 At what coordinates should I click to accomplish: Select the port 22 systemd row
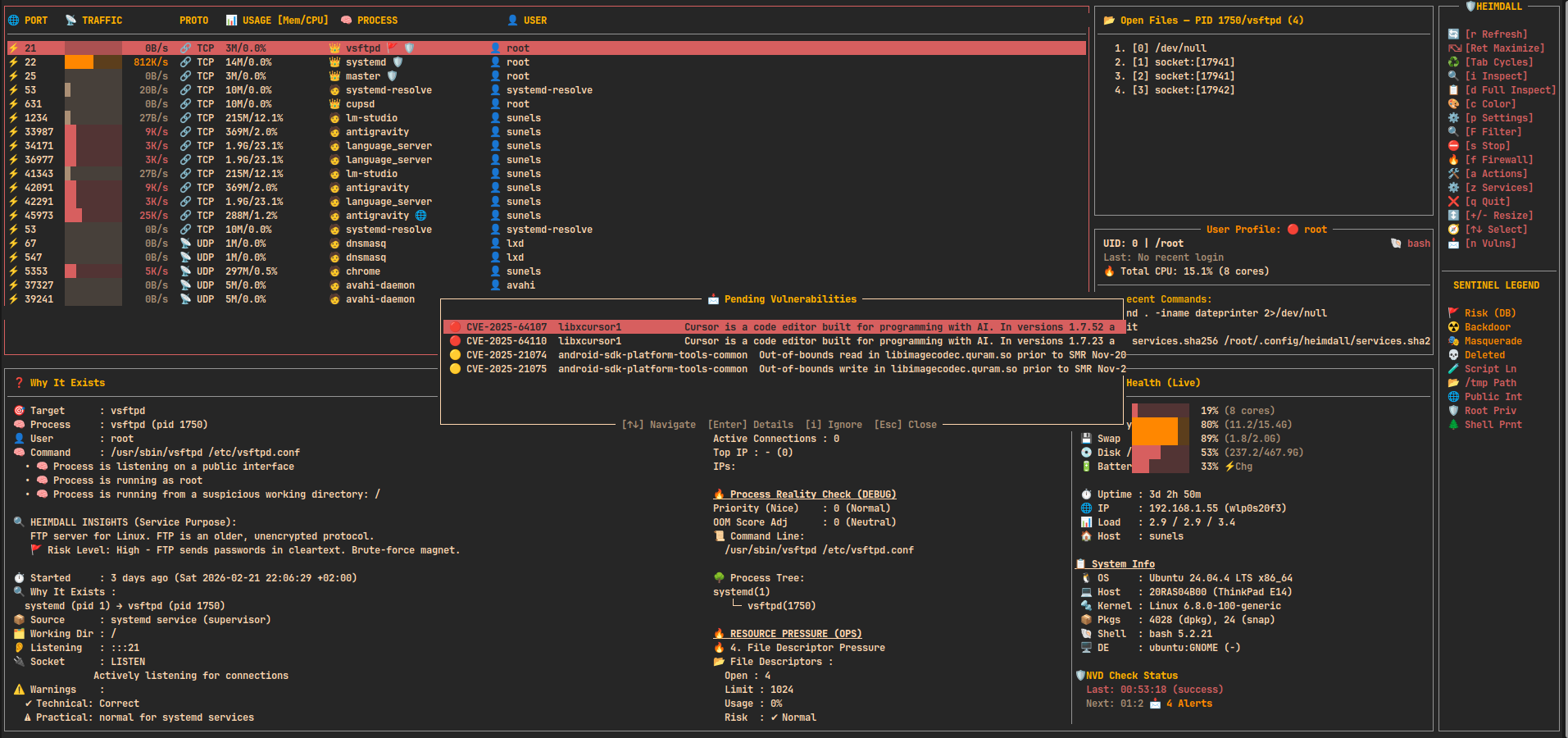[547, 62]
